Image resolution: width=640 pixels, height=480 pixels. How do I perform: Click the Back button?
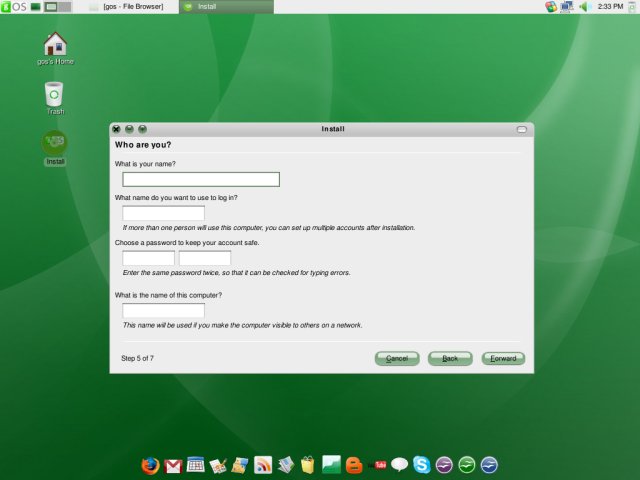point(450,358)
